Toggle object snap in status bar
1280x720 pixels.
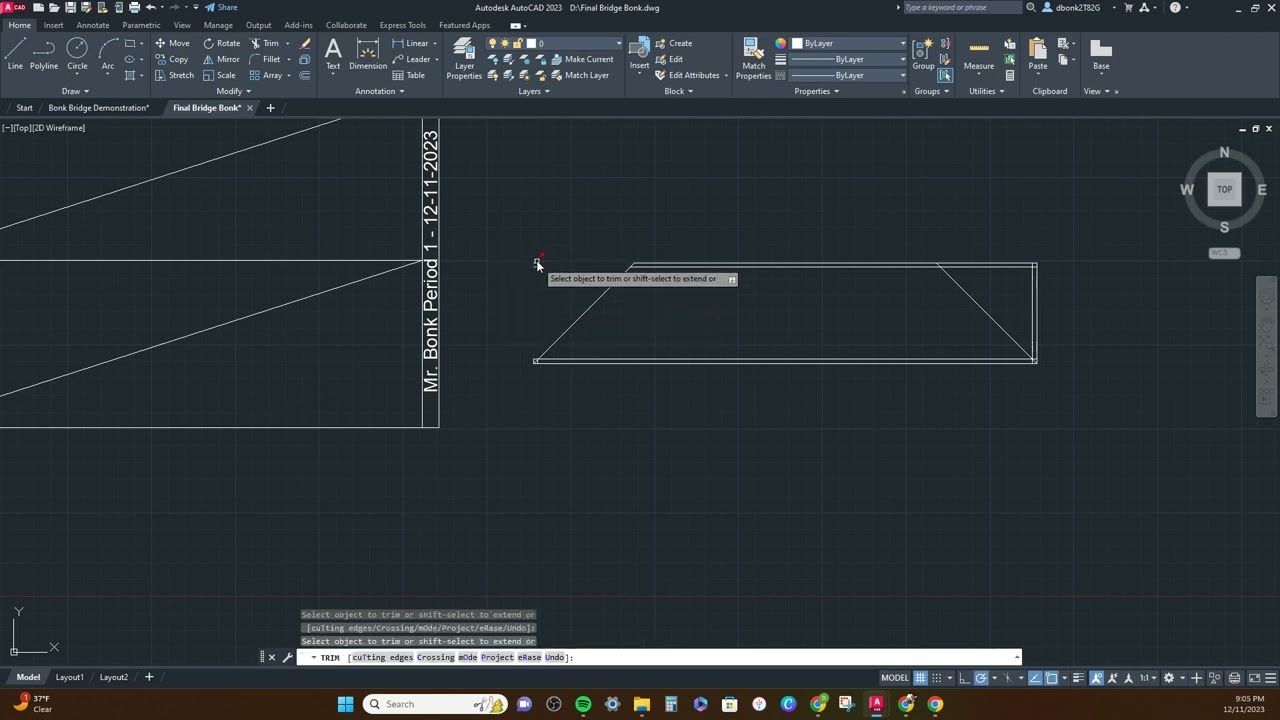[x=1052, y=678]
